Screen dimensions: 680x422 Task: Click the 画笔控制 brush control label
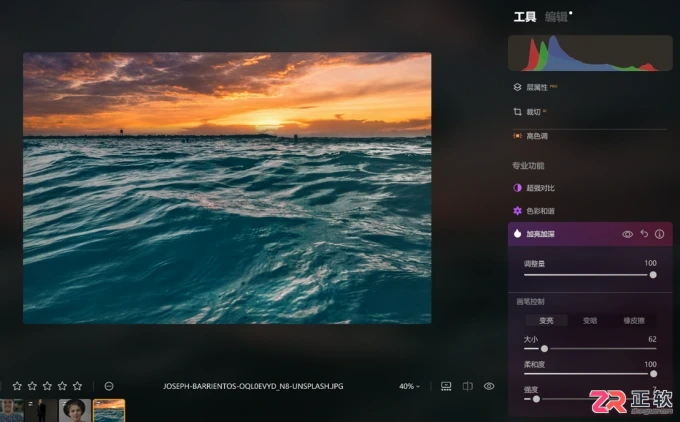530,301
